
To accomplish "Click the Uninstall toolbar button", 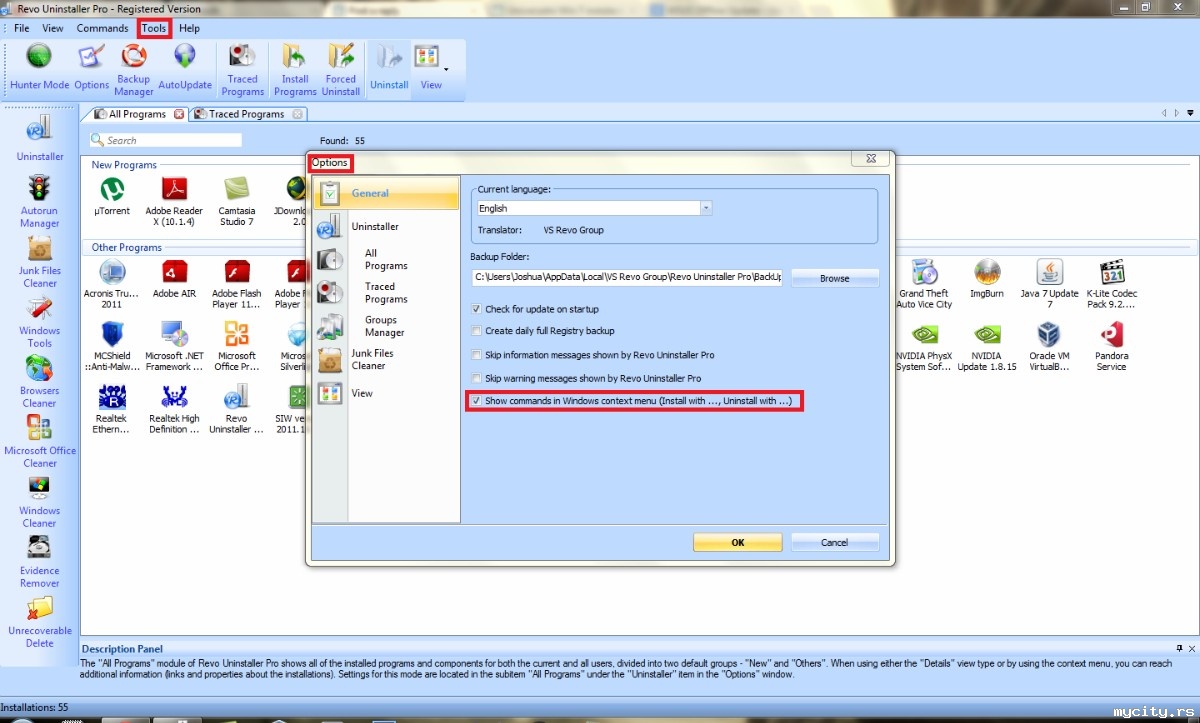I will [x=389, y=68].
